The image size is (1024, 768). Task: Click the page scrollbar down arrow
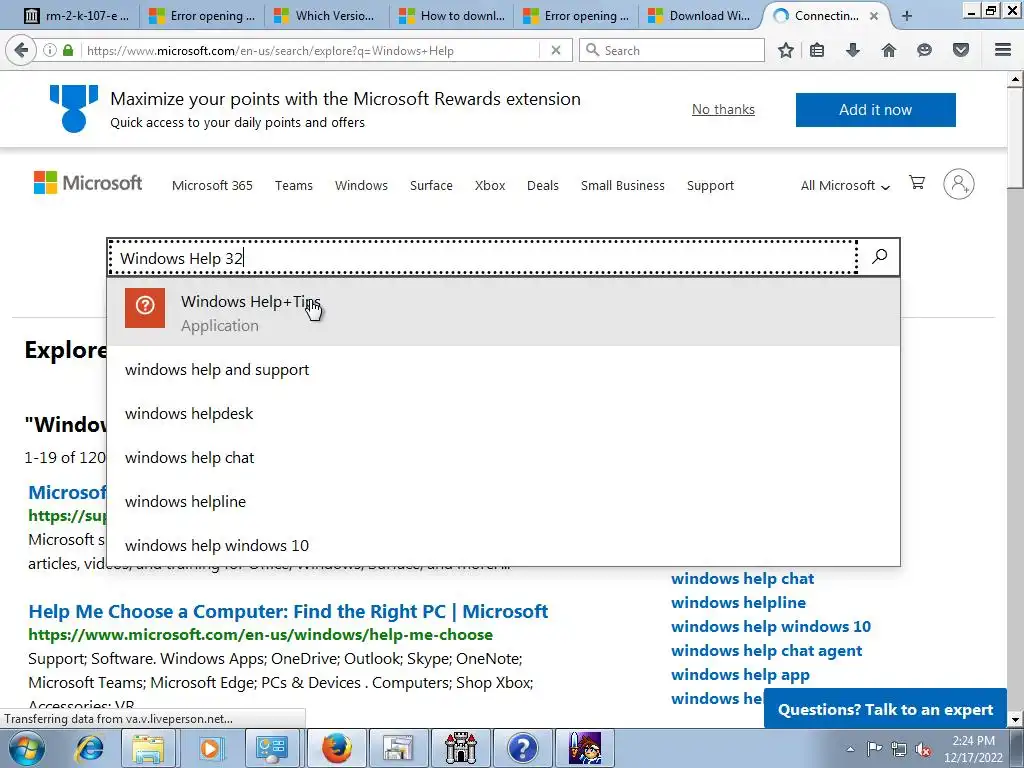tap(1015, 720)
